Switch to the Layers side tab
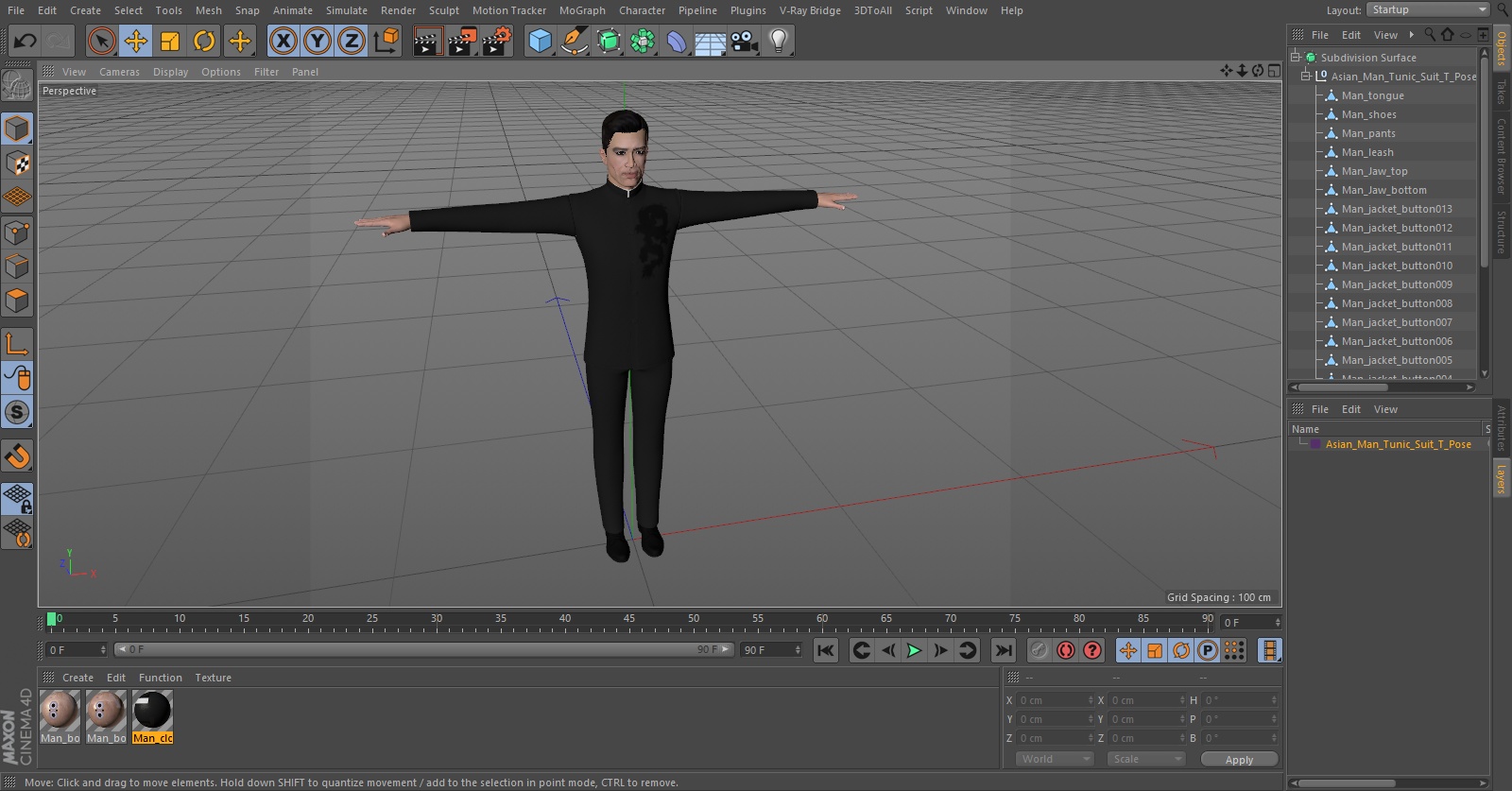The height and width of the screenshot is (791, 1512). (1501, 479)
